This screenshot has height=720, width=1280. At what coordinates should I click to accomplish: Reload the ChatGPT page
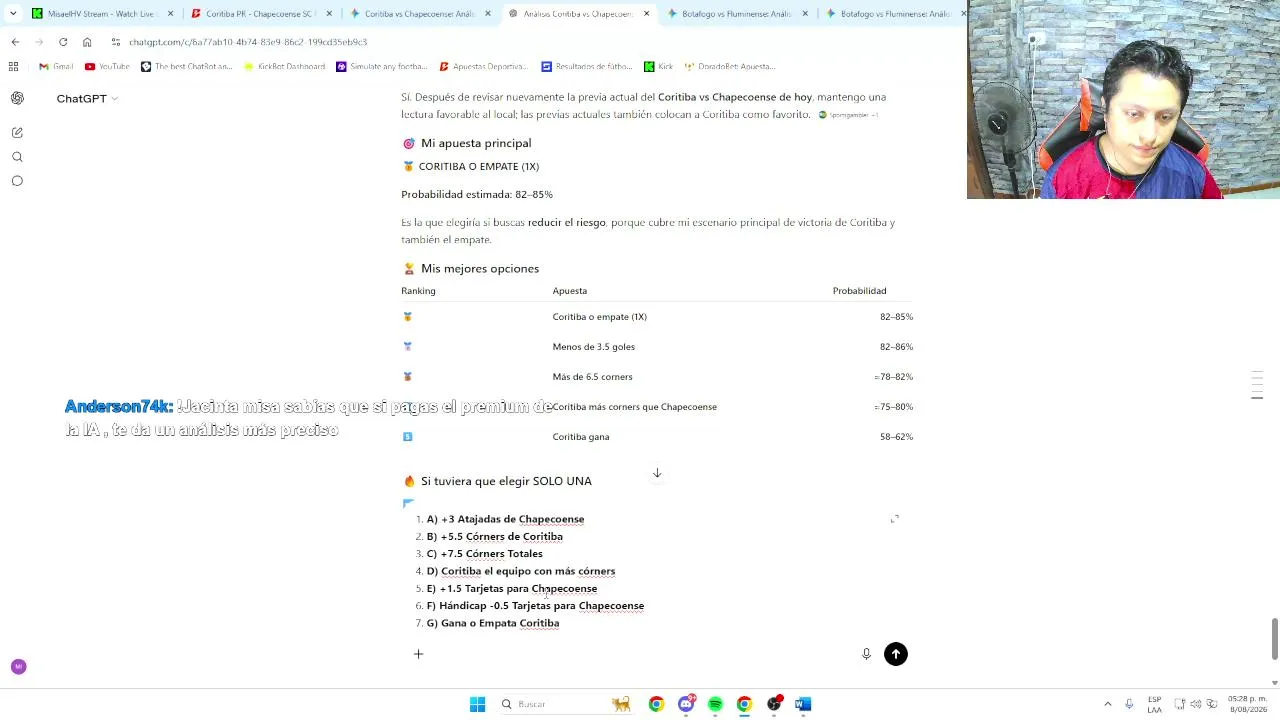point(63,42)
